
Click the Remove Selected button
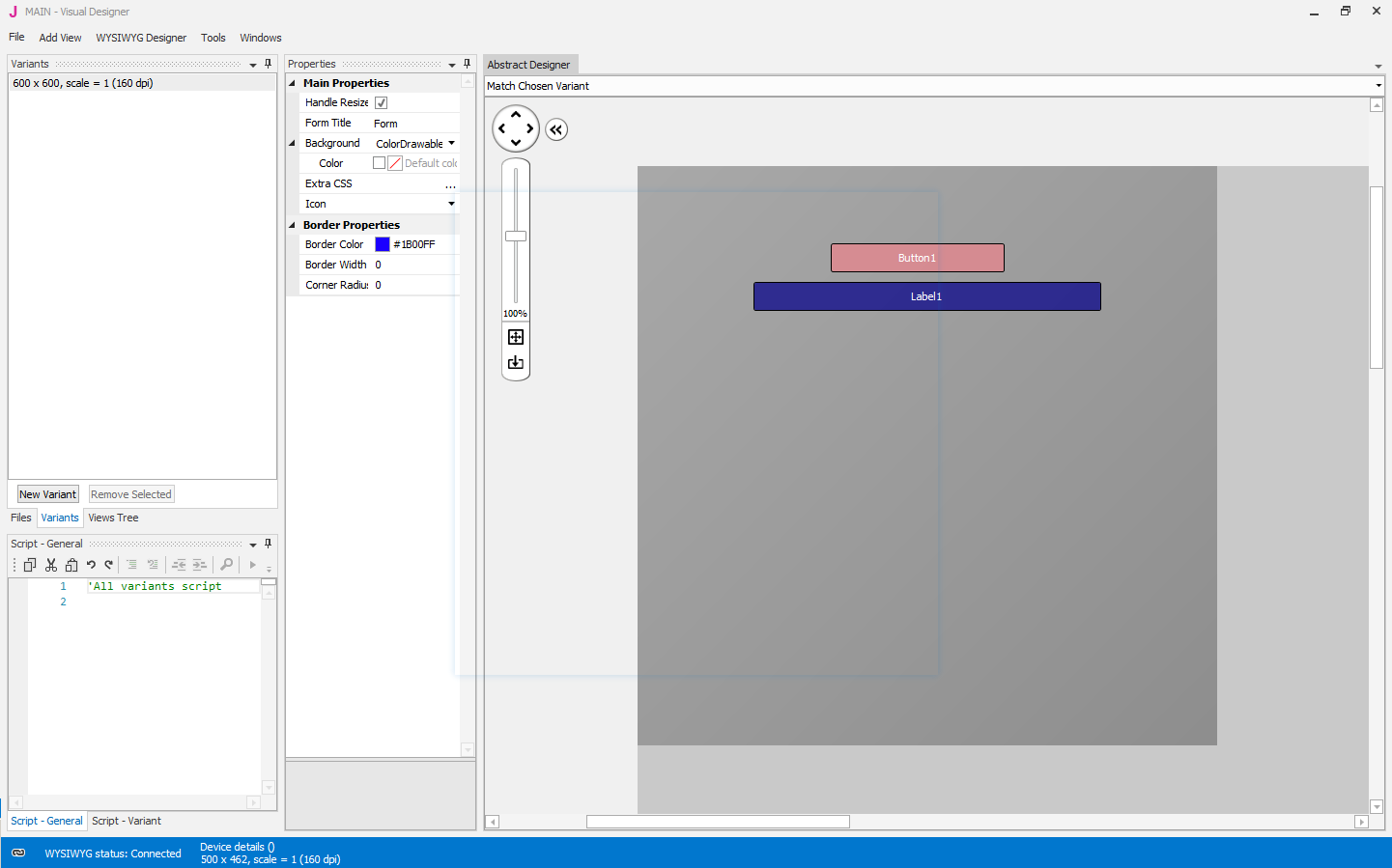[131, 494]
